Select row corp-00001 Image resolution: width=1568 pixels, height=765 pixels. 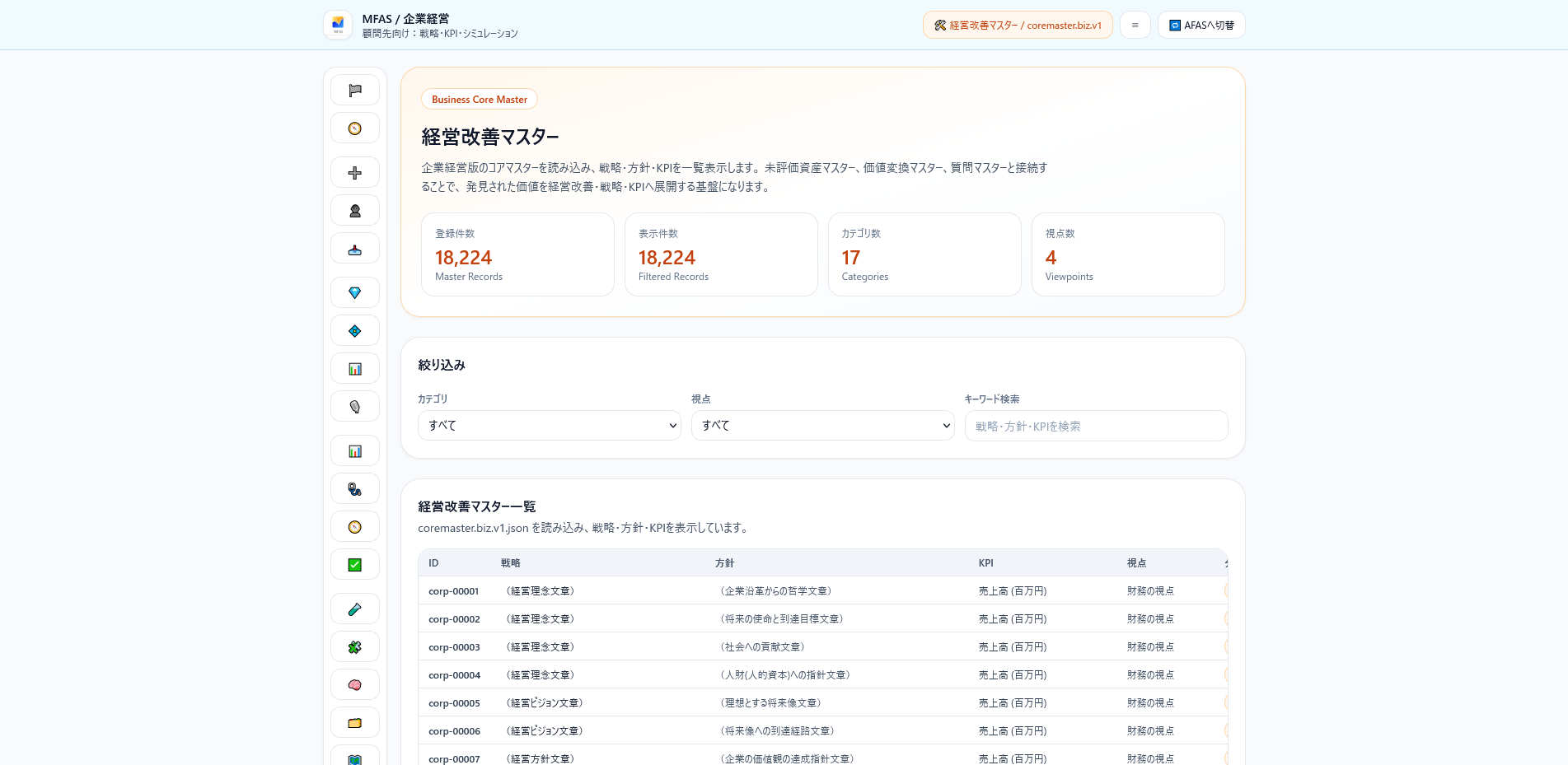click(823, 590)
